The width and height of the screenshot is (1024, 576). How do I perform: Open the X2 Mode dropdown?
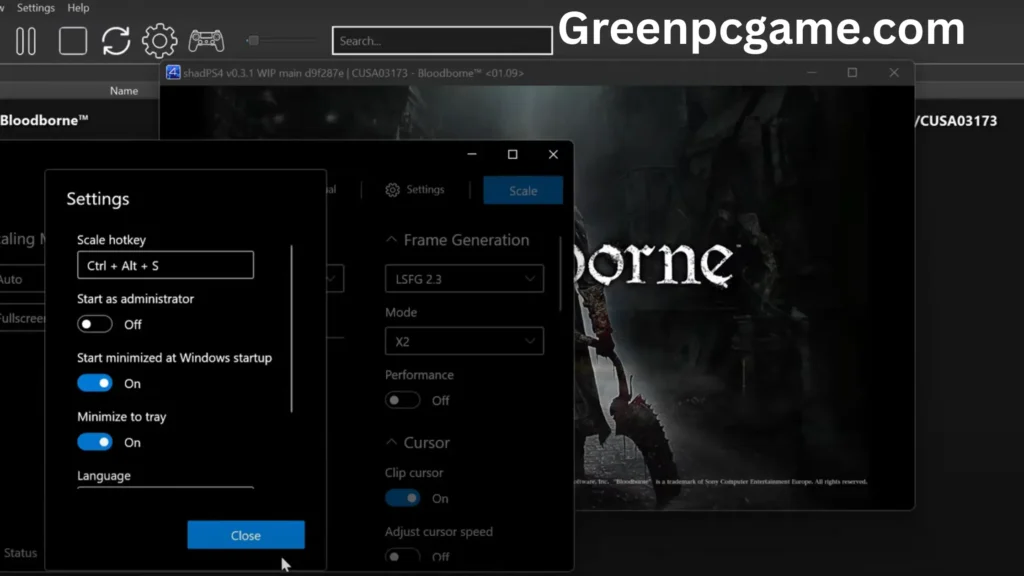click(464, 342)
